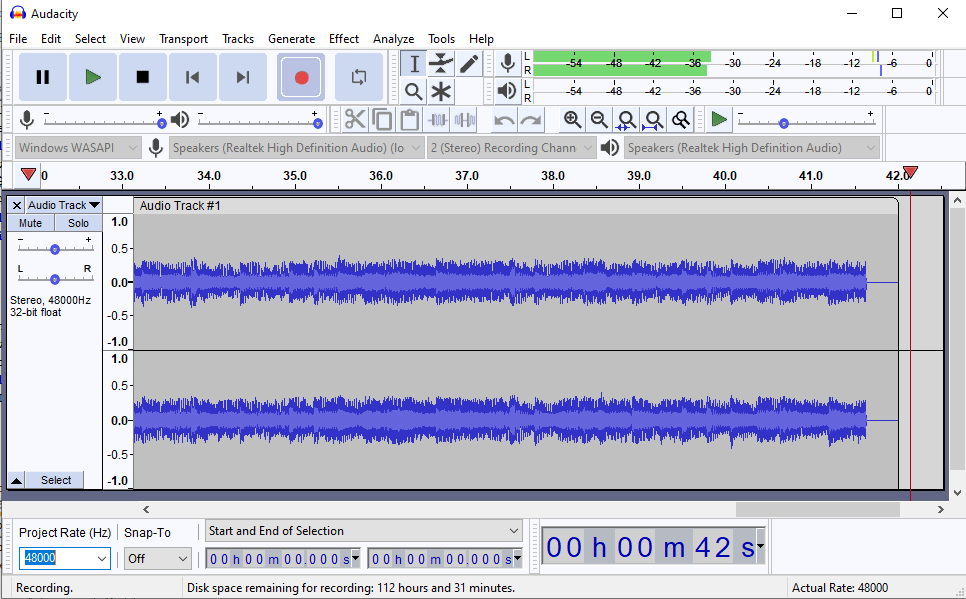Click the record meter microphone icon
966x599 pixels.
point(508,63)
